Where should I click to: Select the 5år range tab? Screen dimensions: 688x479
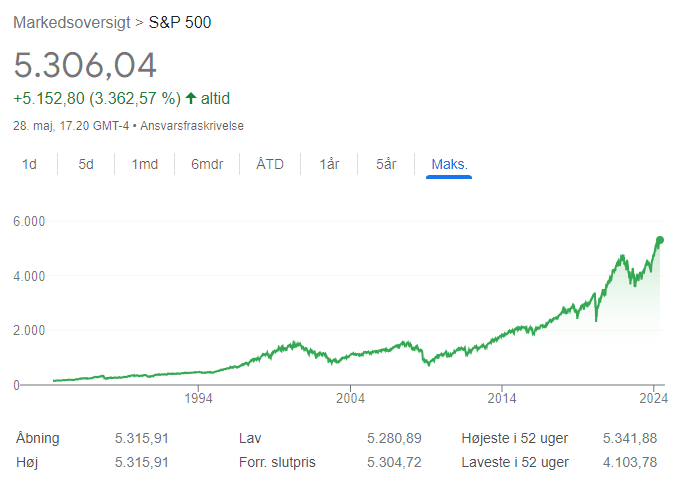(x=386, y=164)
